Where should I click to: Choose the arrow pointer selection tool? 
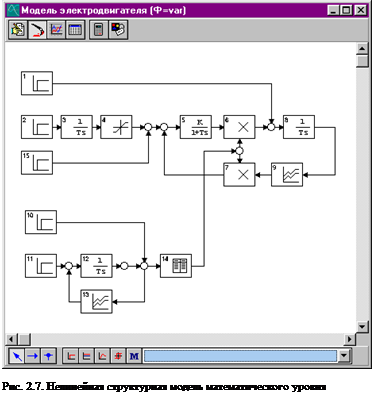click(17, 356)
